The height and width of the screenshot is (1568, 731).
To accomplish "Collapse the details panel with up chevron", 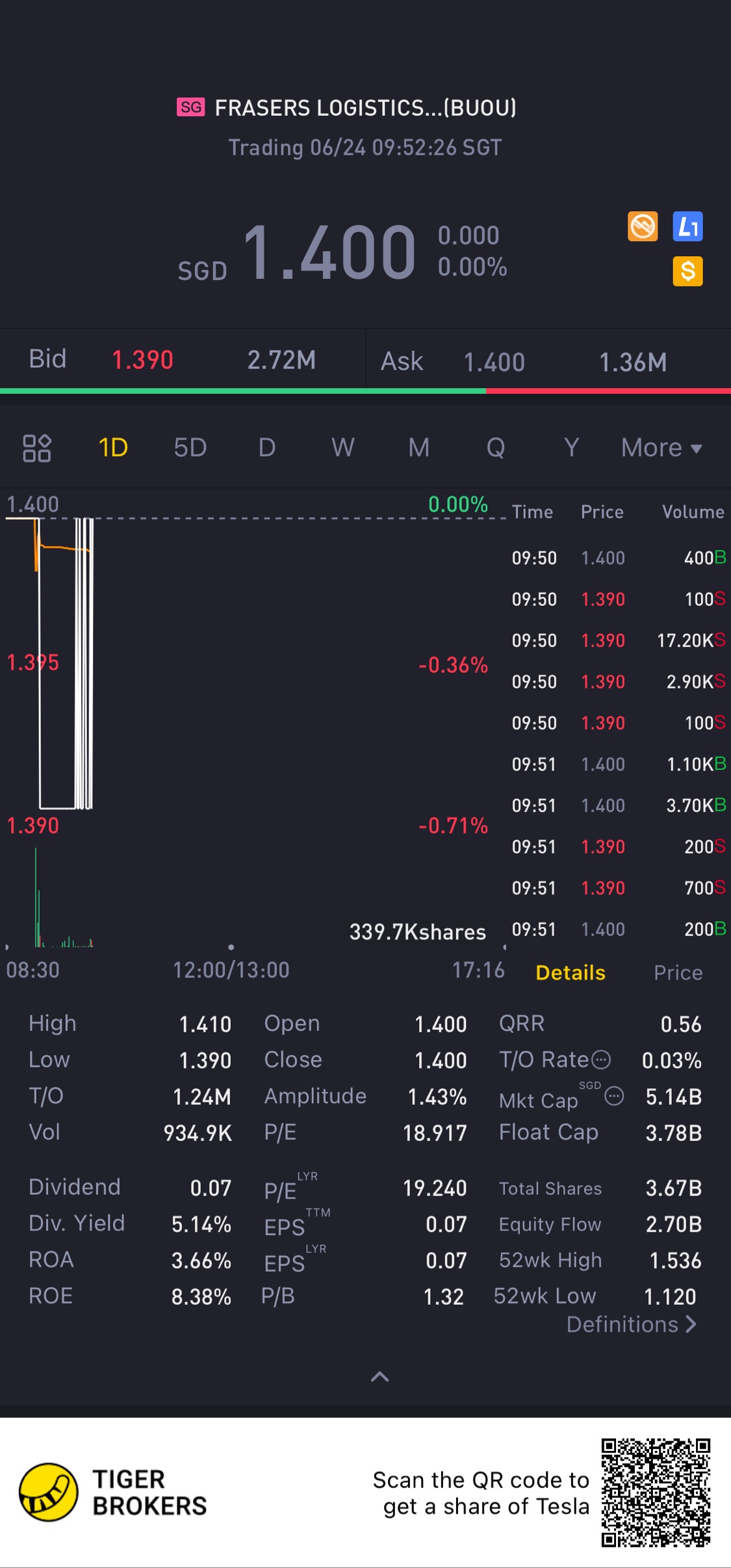I will pos(379,1376).
